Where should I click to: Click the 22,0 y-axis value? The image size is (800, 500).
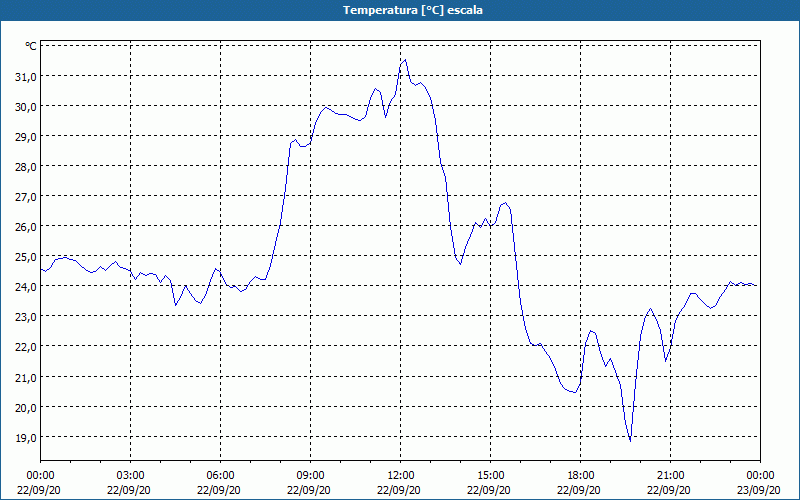(25, 347)
